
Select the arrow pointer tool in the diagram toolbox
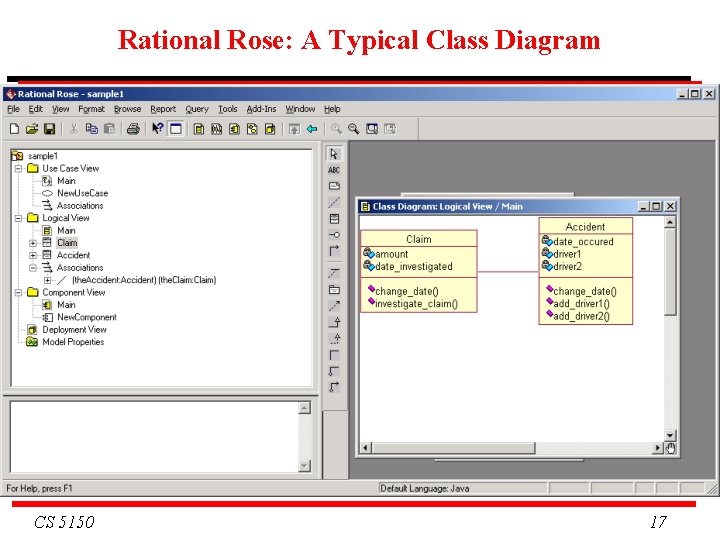(x=334, y=154)
